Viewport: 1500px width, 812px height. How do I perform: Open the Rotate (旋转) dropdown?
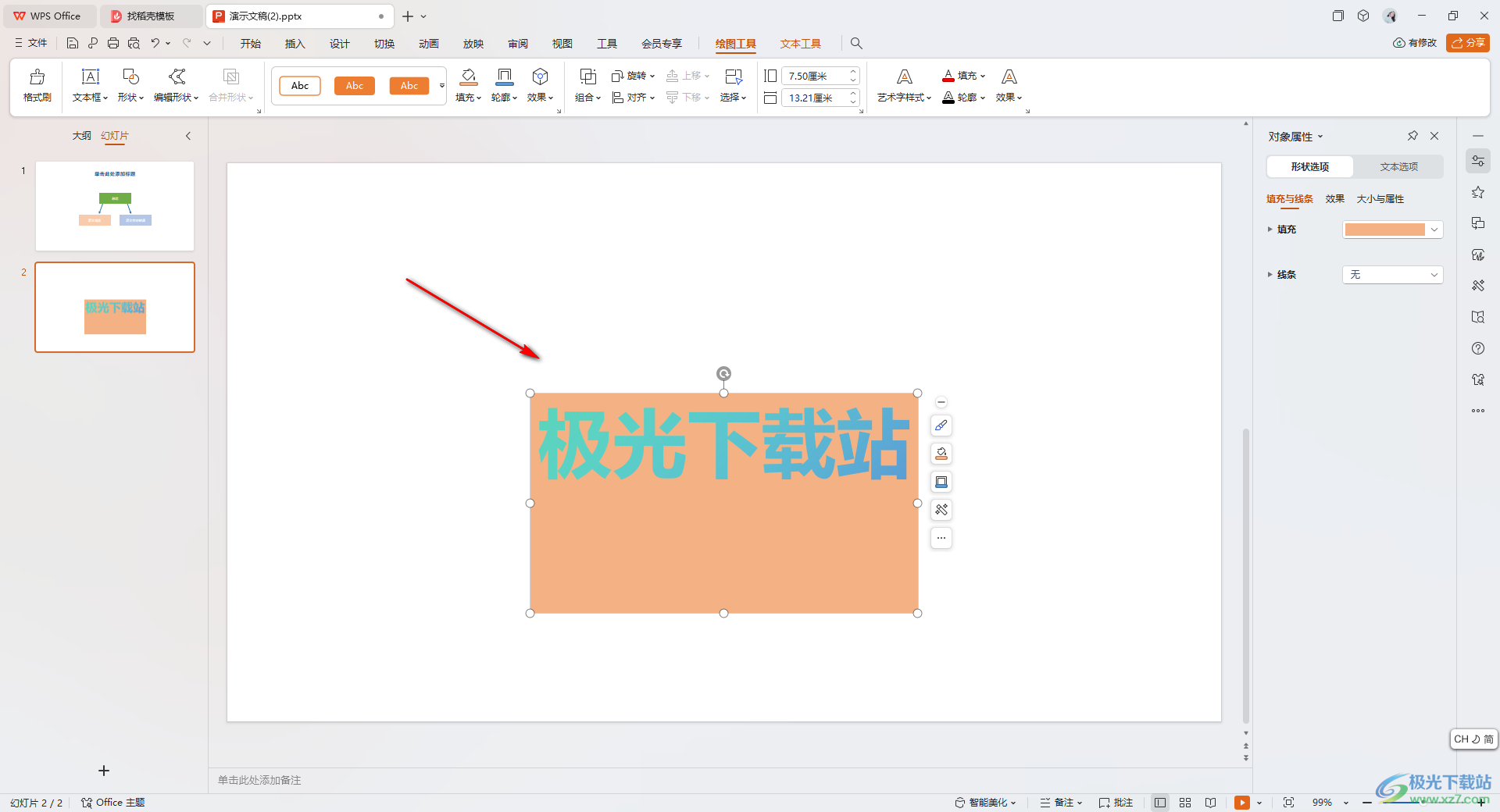[634, 76]
